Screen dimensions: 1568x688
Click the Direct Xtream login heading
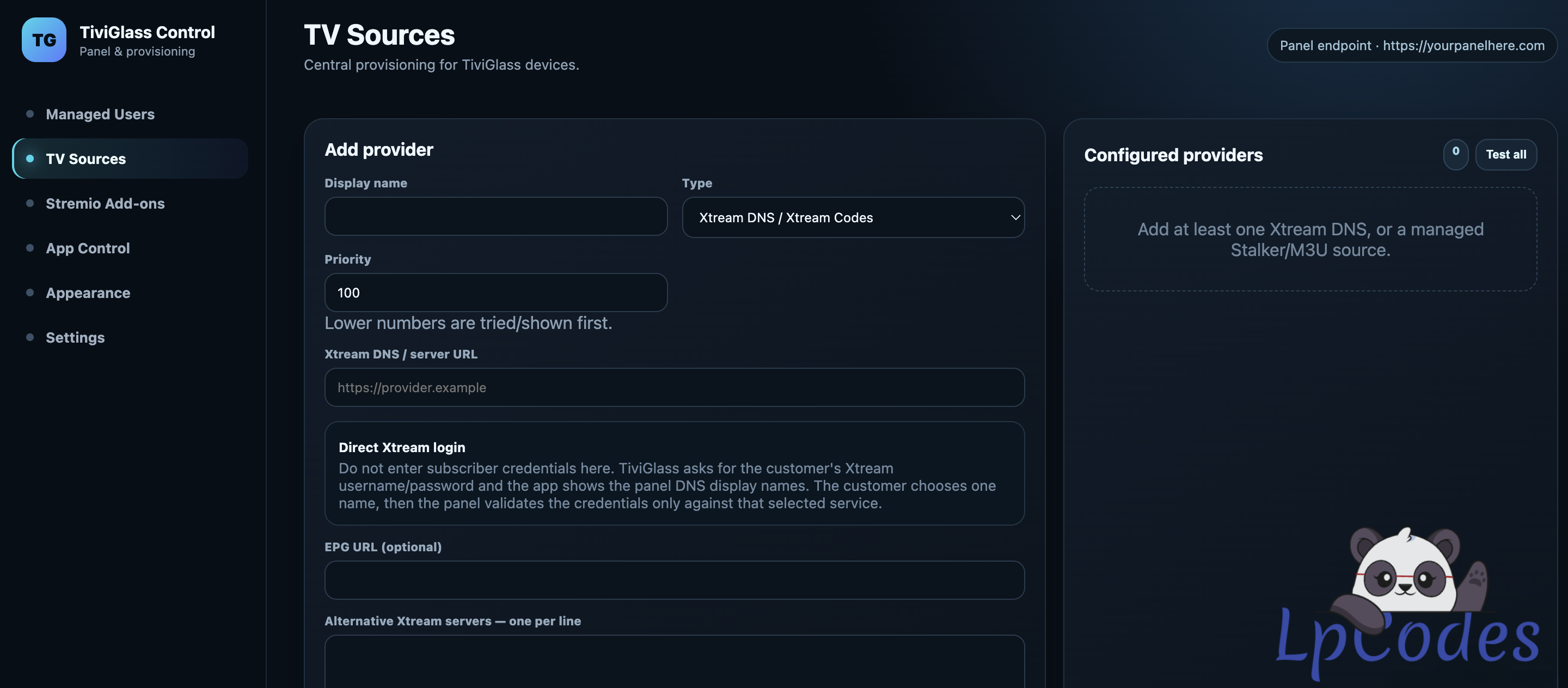402,448
